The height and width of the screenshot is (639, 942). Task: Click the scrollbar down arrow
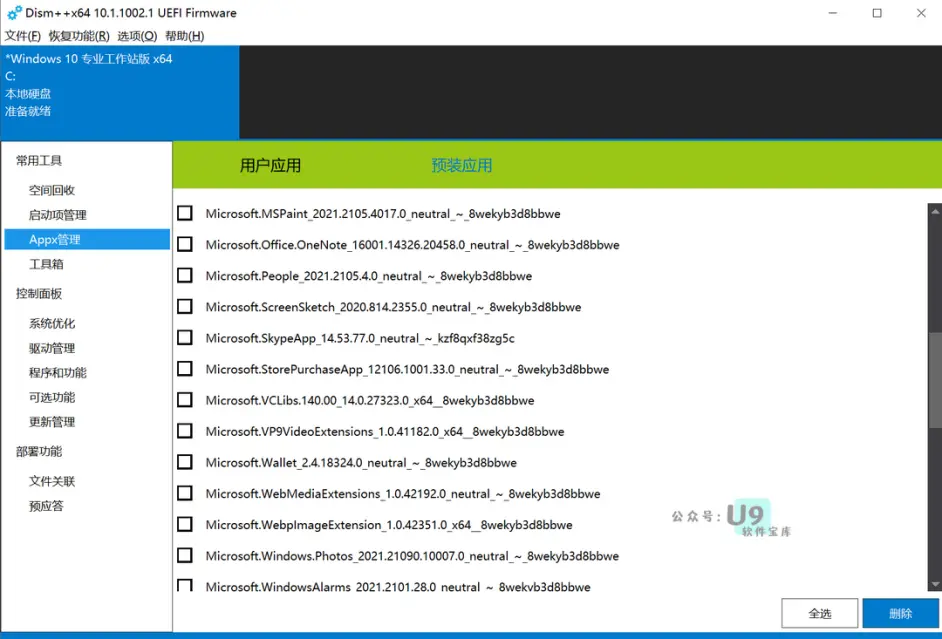[935, 584]
